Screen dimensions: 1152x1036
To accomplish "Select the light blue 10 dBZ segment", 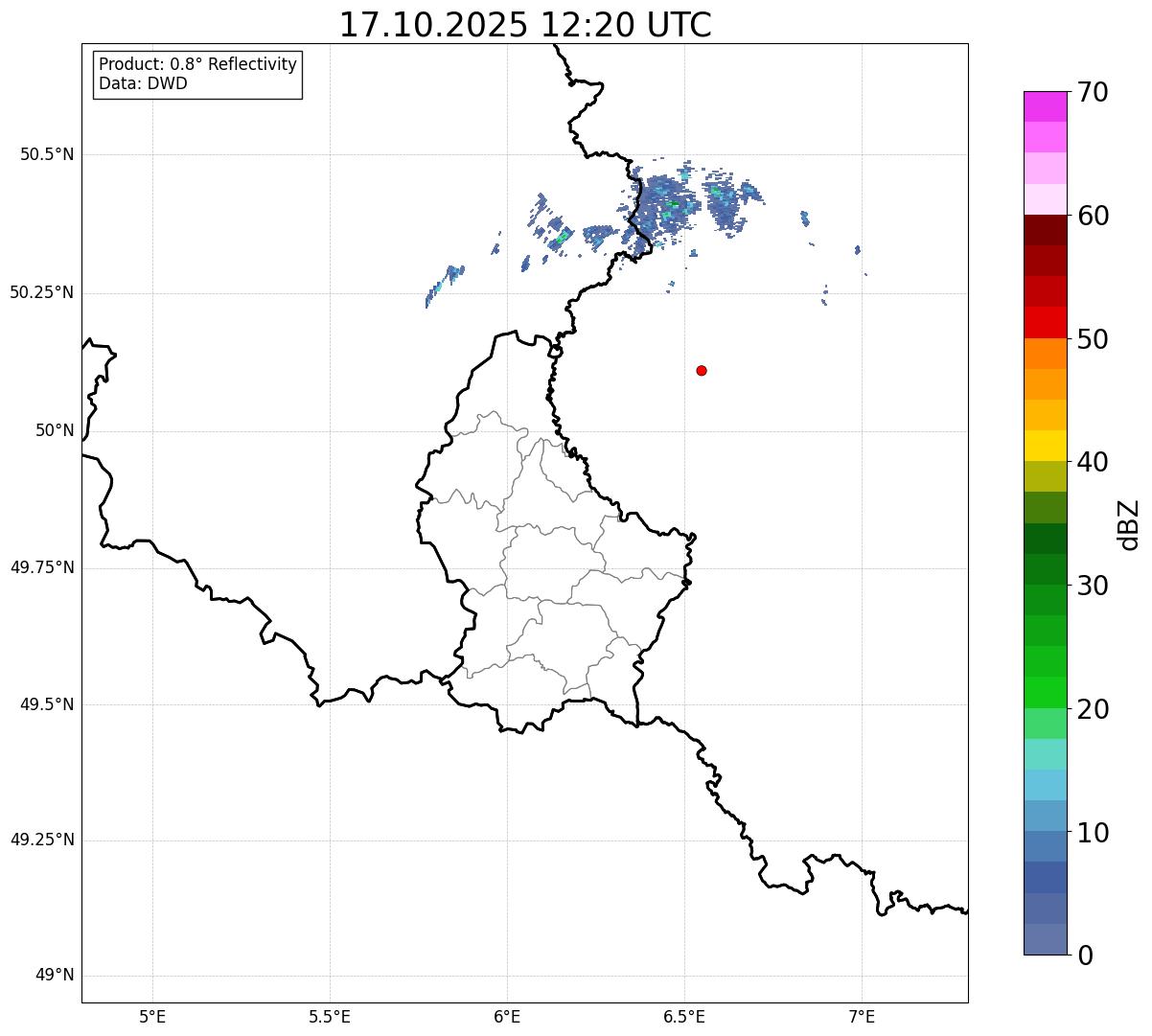I will (x=1045, y=816).
